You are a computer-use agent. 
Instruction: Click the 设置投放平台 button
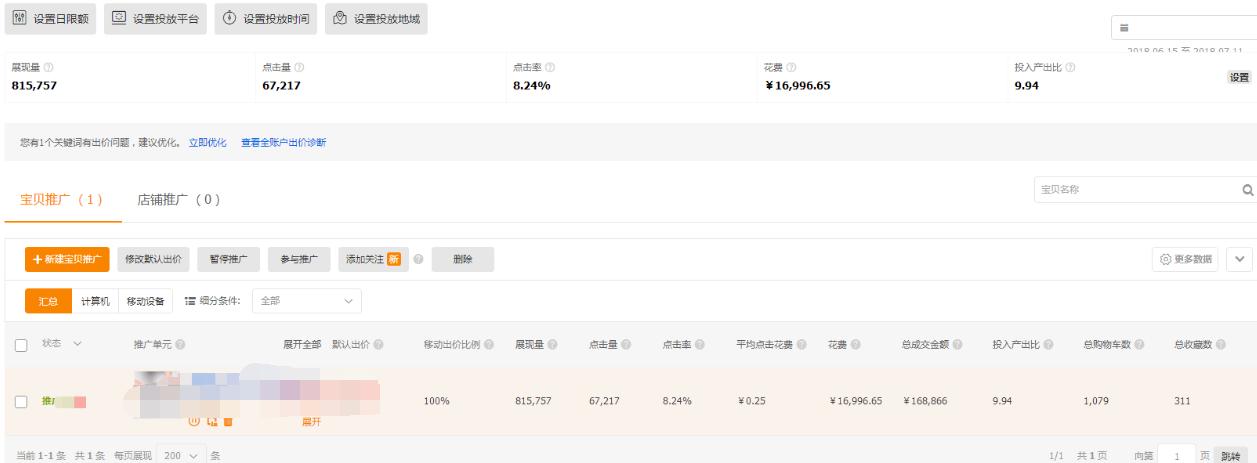coord(155,19)
